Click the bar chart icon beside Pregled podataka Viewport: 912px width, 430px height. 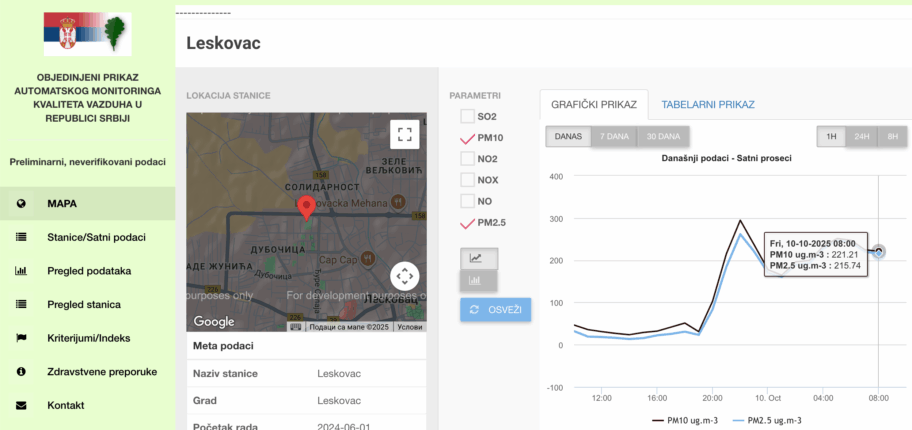pos(21,271)
